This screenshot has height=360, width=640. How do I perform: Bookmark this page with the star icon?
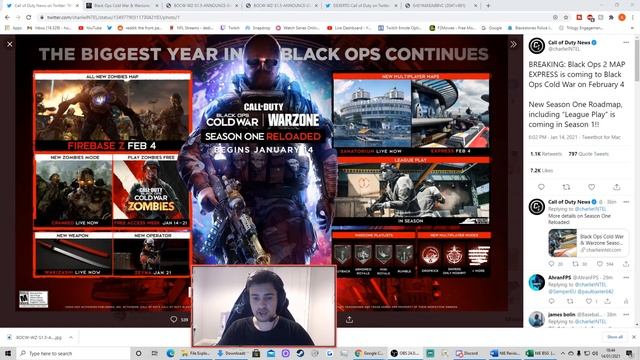point(566,17)
